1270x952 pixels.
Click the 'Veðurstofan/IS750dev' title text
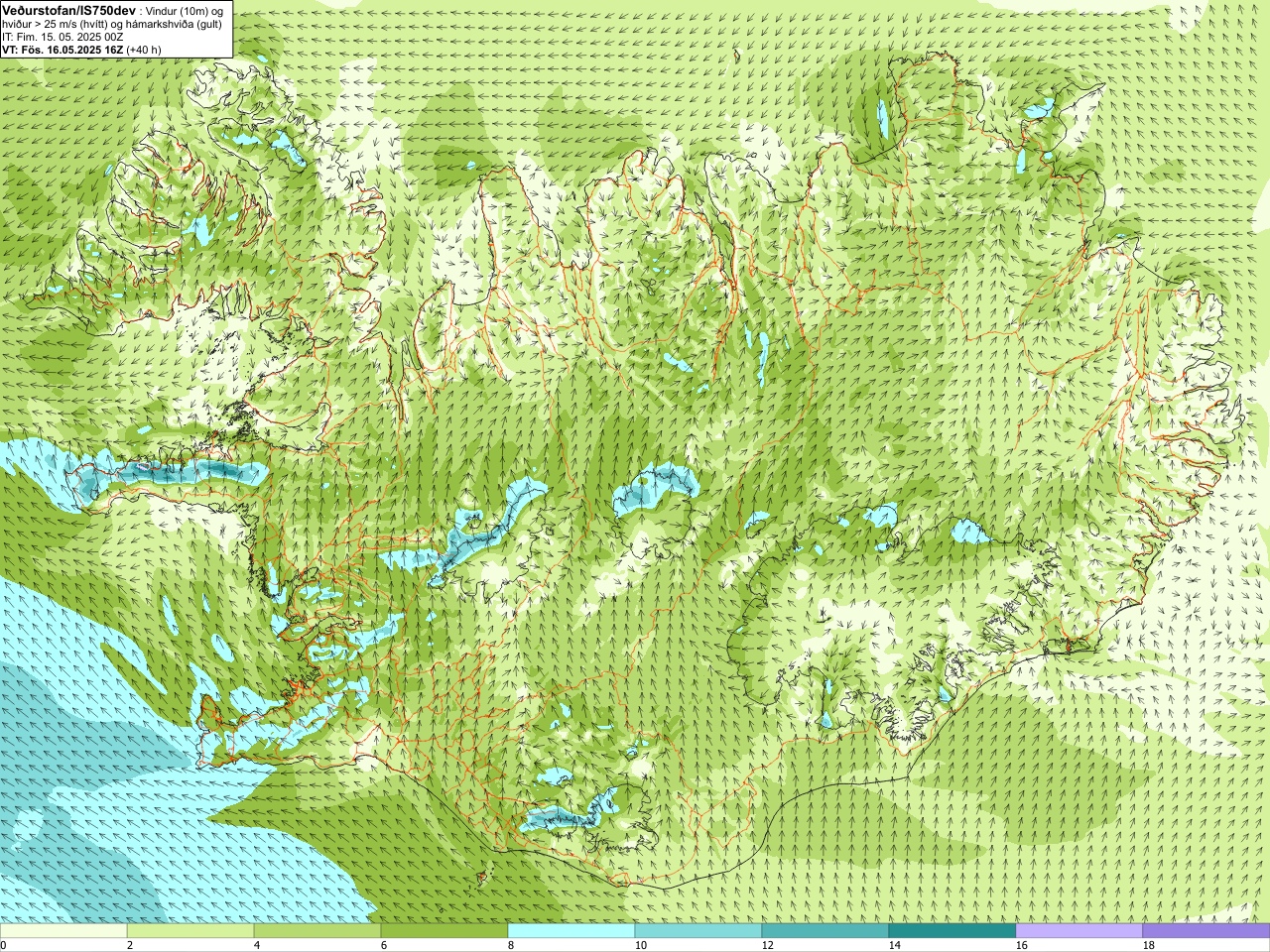click(68, 10)
